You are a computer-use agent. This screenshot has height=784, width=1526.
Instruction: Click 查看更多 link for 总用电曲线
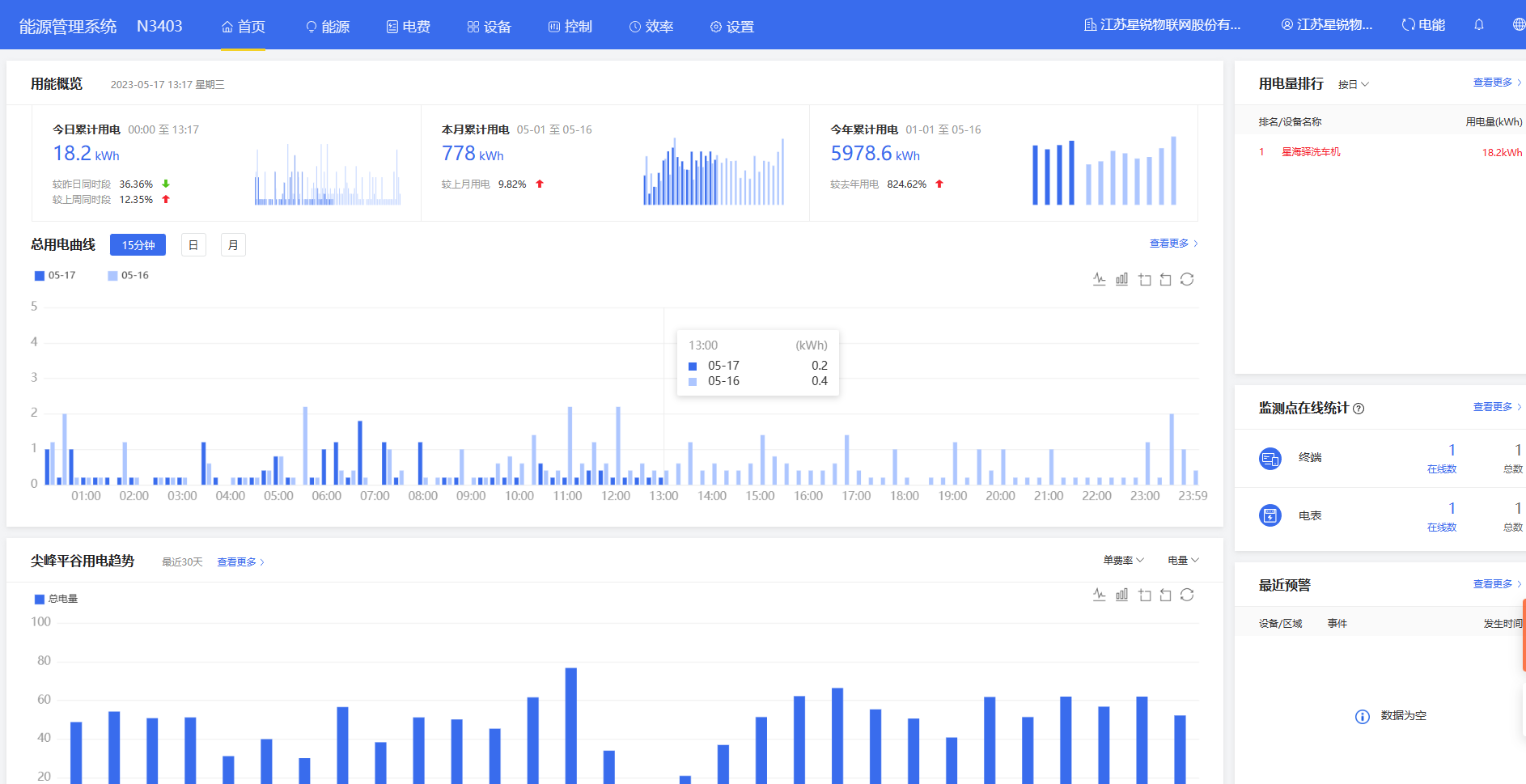pyautogui.click(x=1173, y=244)
